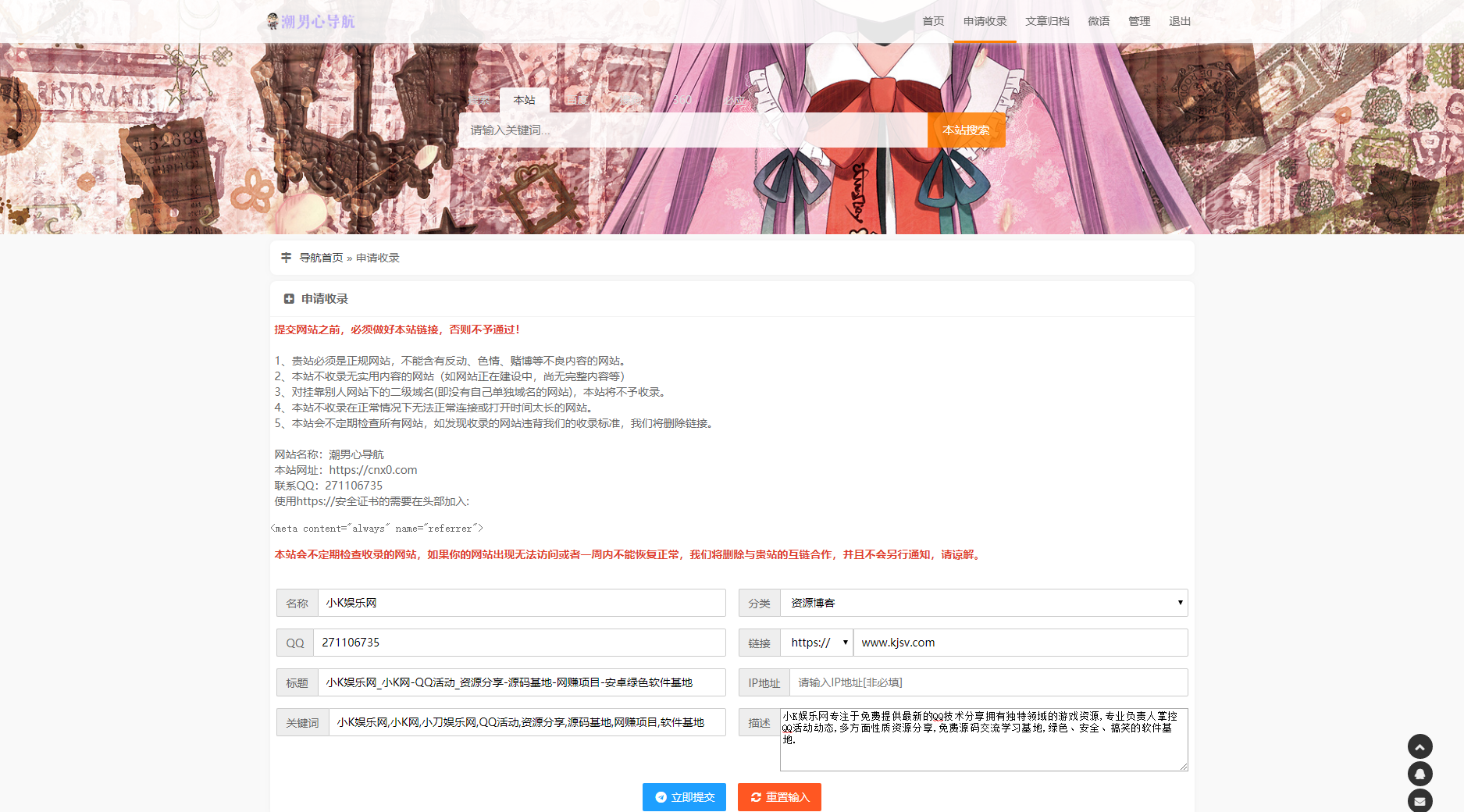1464x812 pixels.
Task: Open the QQ penguin contact icon
Action: click(1419, 774)
